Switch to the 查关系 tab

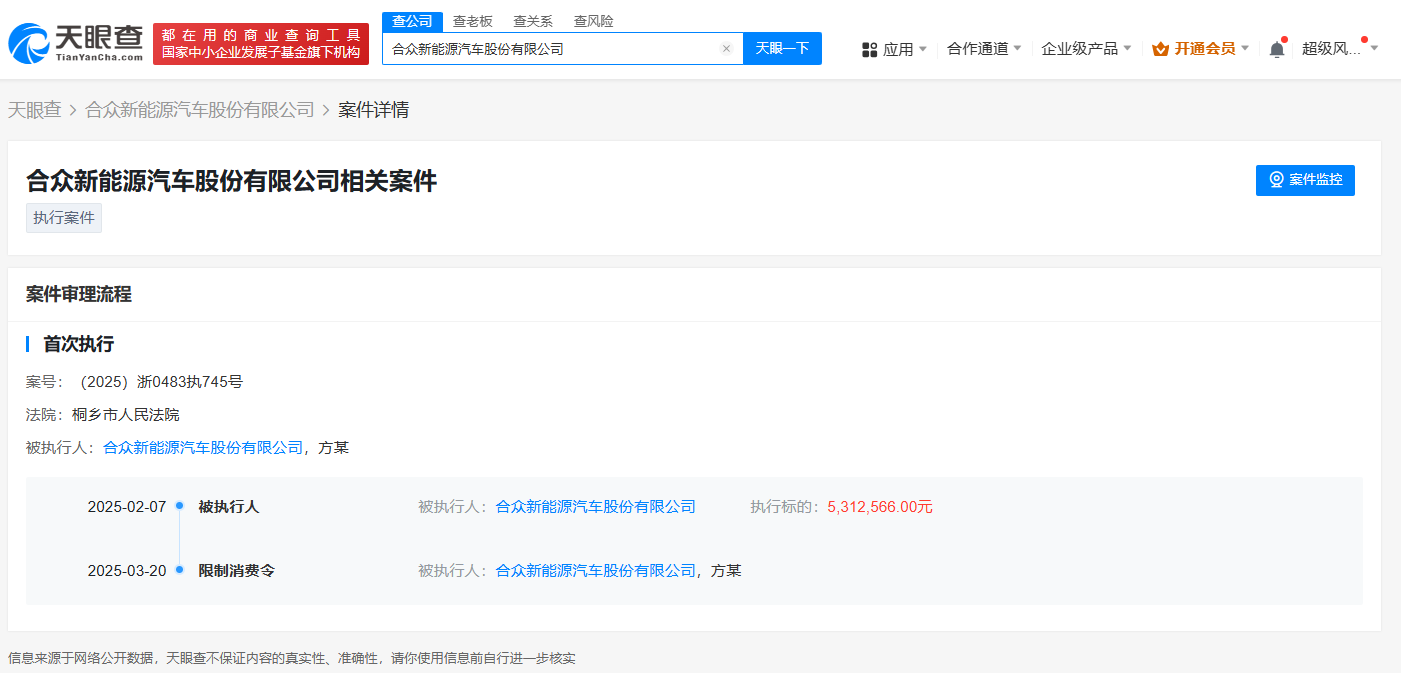pyautogui.click(x=533, y=21)
